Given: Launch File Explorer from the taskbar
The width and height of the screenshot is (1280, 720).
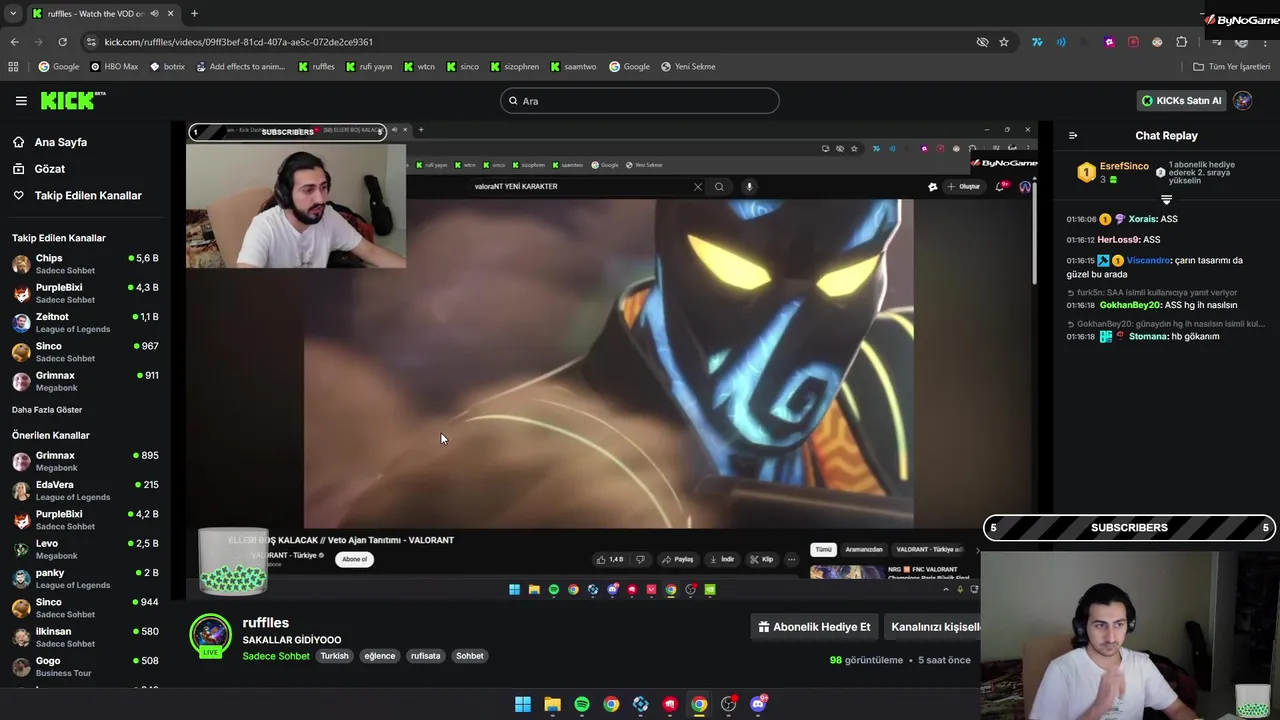Looking at the screenshot, I should 552,704.
